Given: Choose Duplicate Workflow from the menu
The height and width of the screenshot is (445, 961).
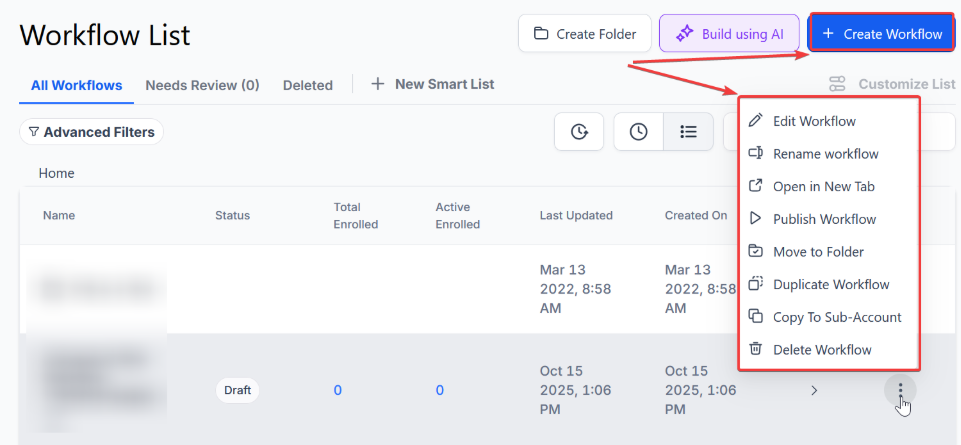Looking at the screenshot, I should pos(830,285).
